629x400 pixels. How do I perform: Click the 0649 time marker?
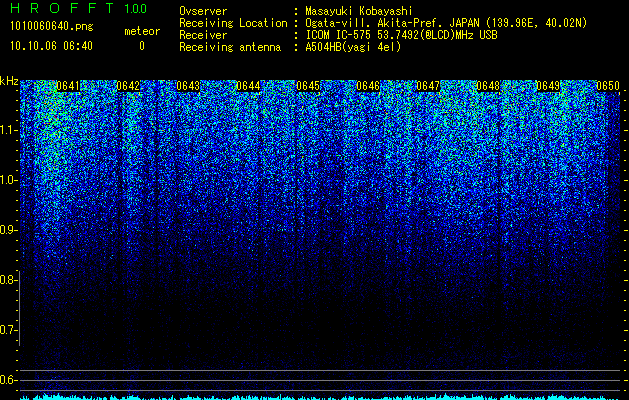pos(548,86)
